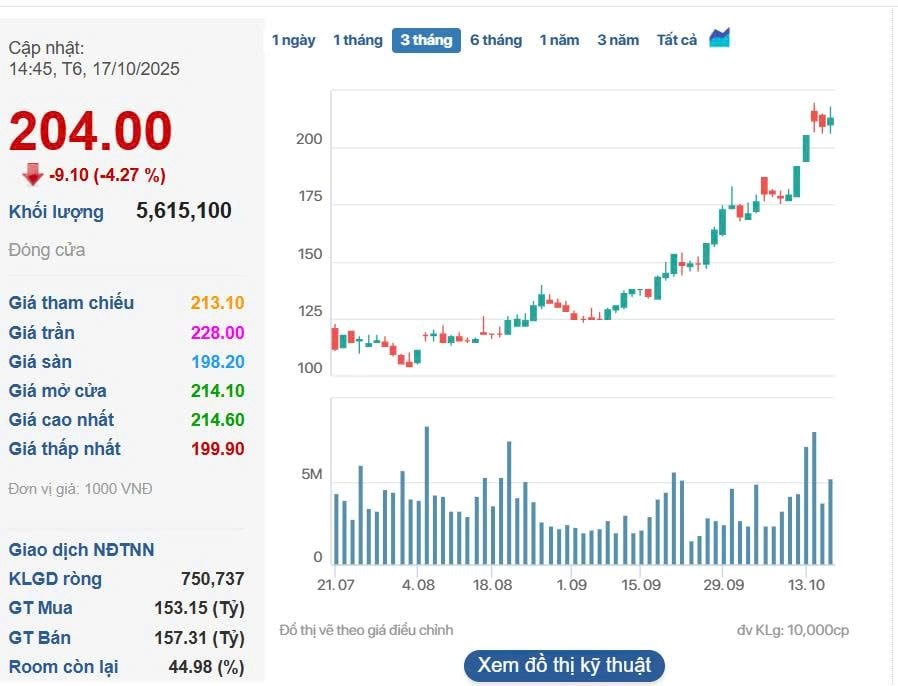Open the 1 năm chart view

[x=559, y=40]
